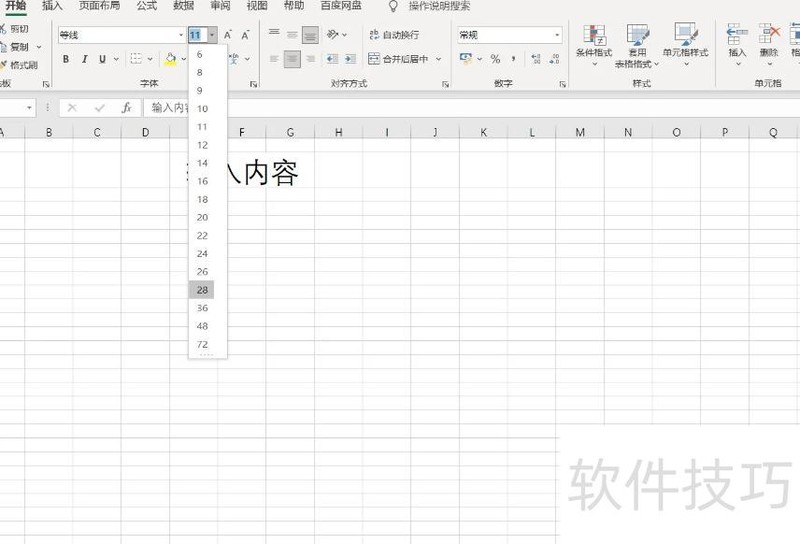Expand 复制 copy options arrow
The height and width of the screenshot is (544, 800).
coord(39,47)
